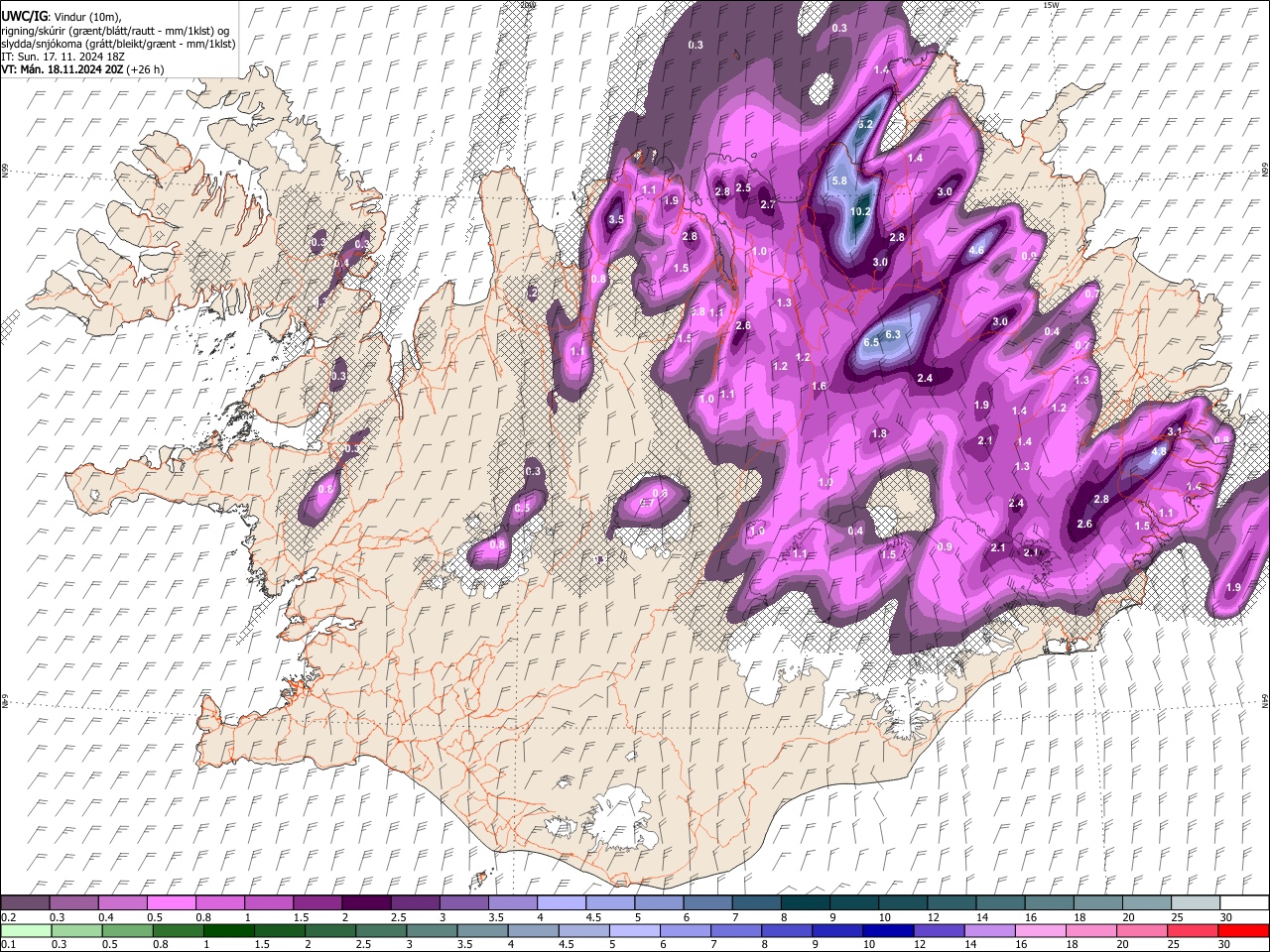Click the 'IT: Sun. 17. 11. 2024 18Z' line
Viewport: 1270px width, 952px height.
click(x=63, y=57)
